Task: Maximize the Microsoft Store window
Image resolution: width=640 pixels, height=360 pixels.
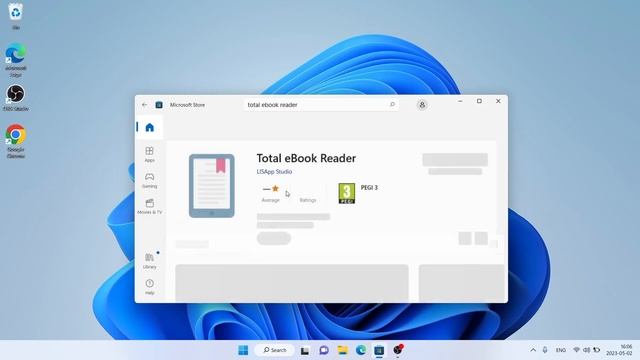Action: [x=479, y=101]
